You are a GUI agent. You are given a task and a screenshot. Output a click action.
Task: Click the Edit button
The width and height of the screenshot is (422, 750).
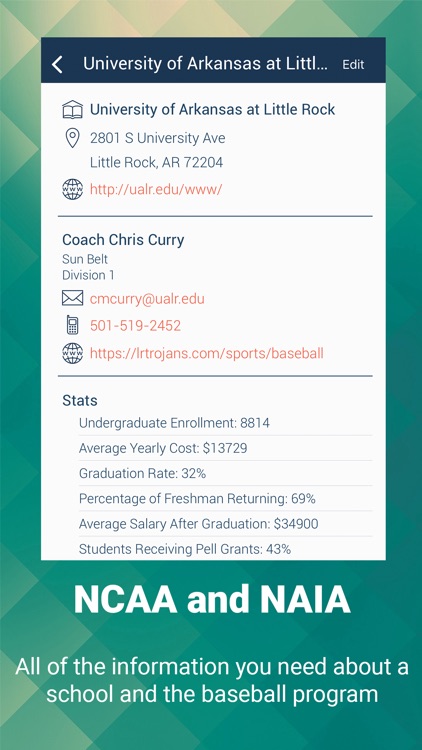[353, 65]
